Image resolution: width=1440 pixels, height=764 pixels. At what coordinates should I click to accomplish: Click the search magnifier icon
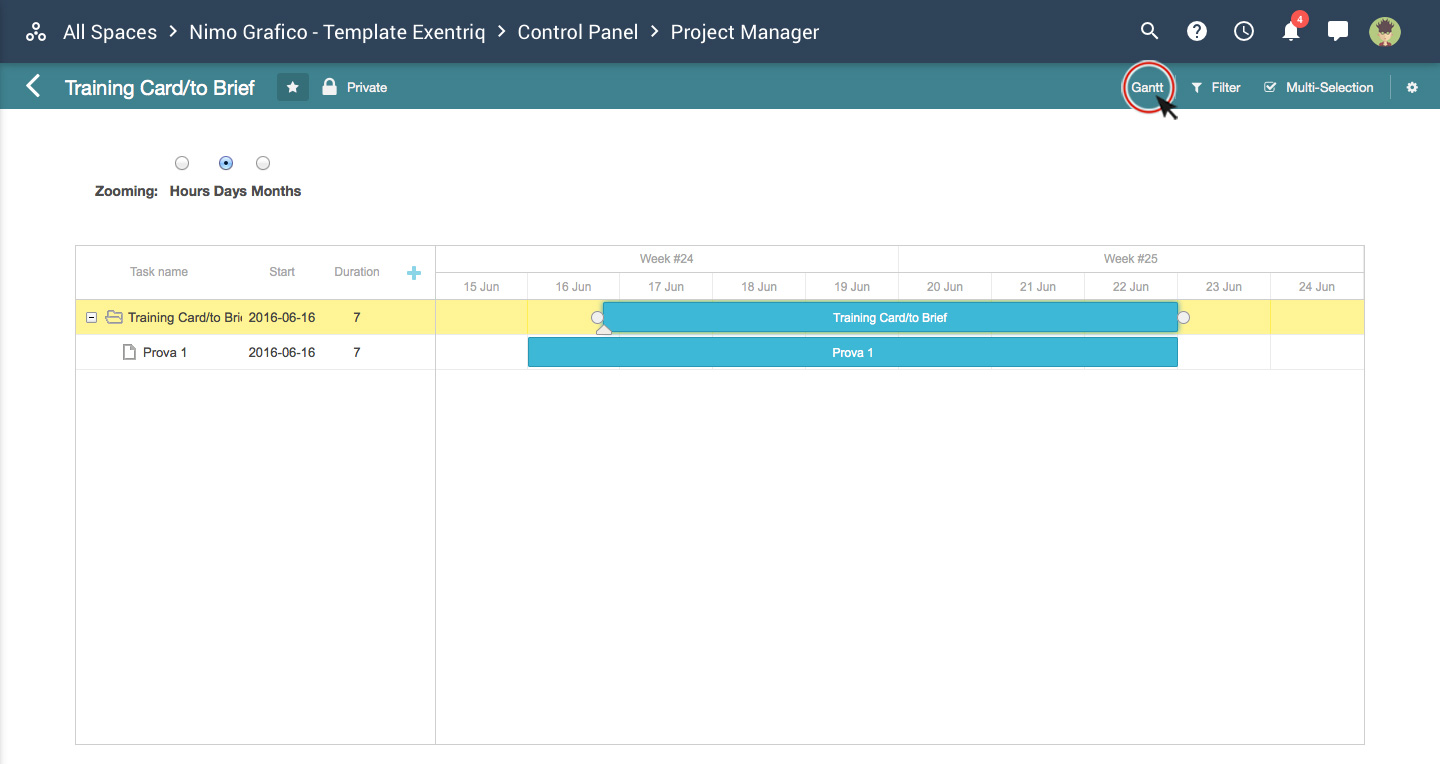click(1149, 31)
